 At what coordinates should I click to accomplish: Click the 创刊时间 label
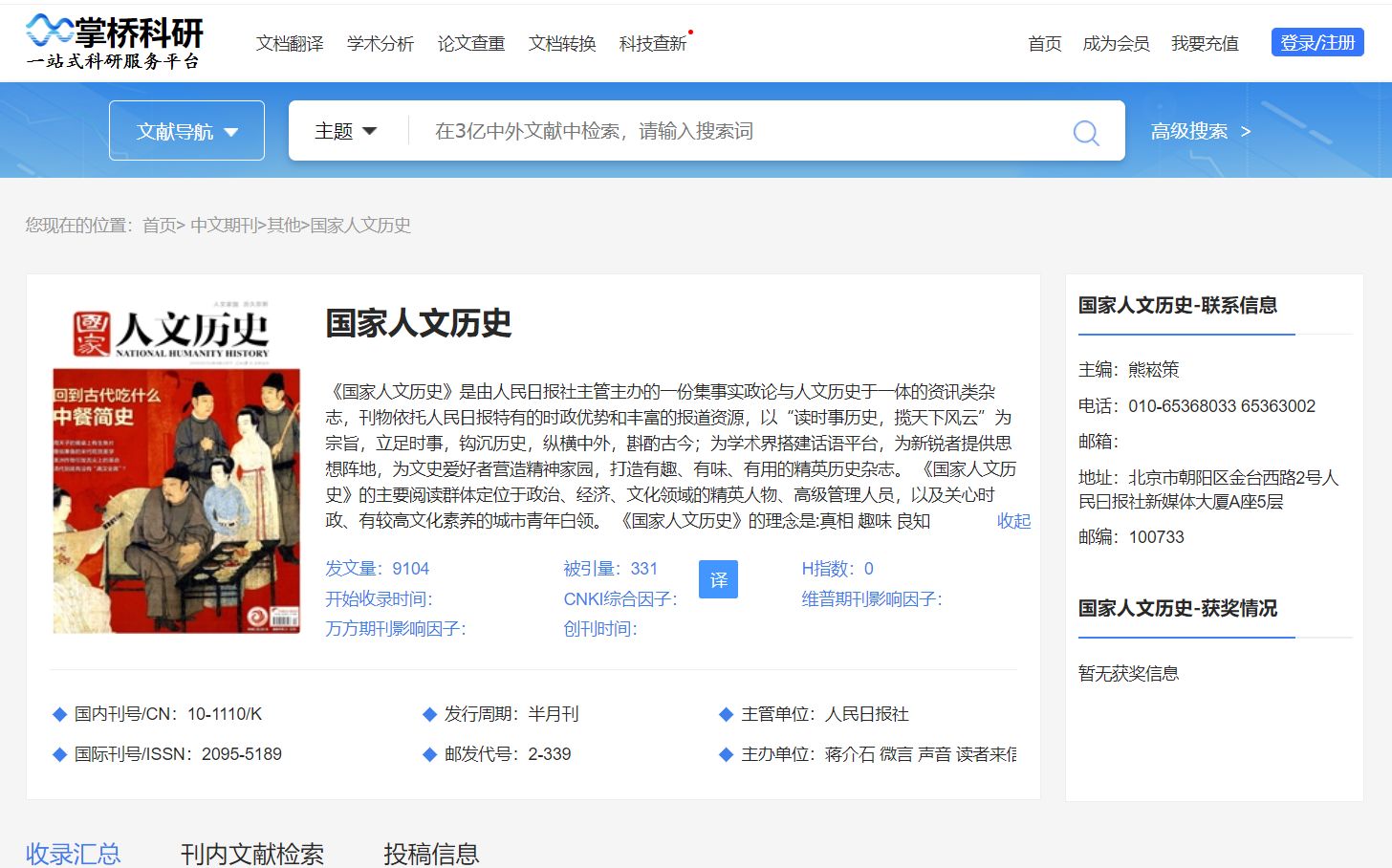coord(600,629)
